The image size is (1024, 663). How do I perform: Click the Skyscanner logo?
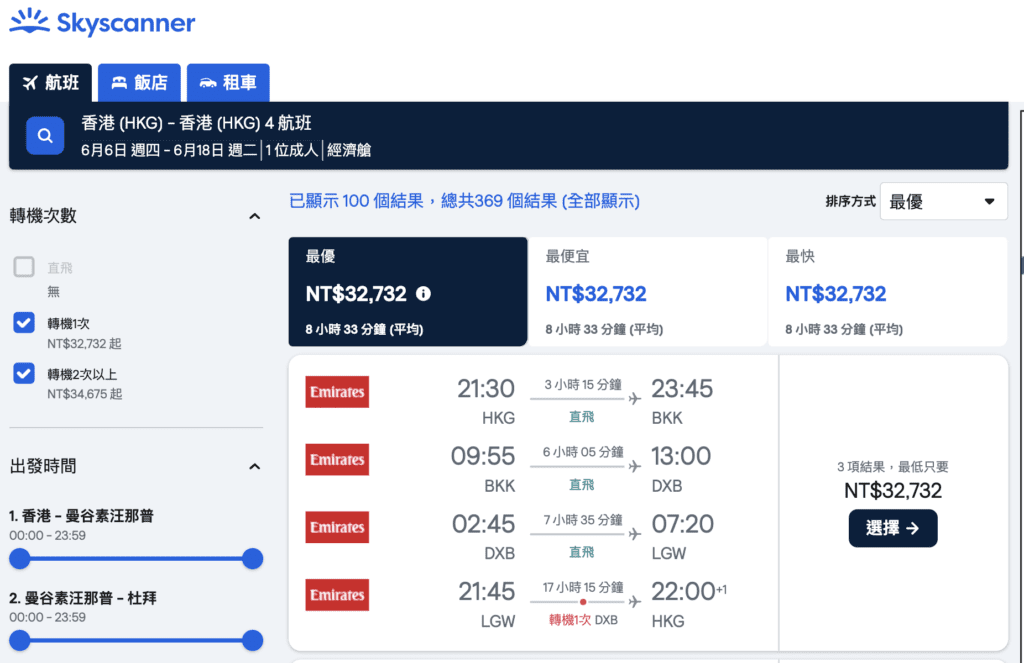click(102, 22)
